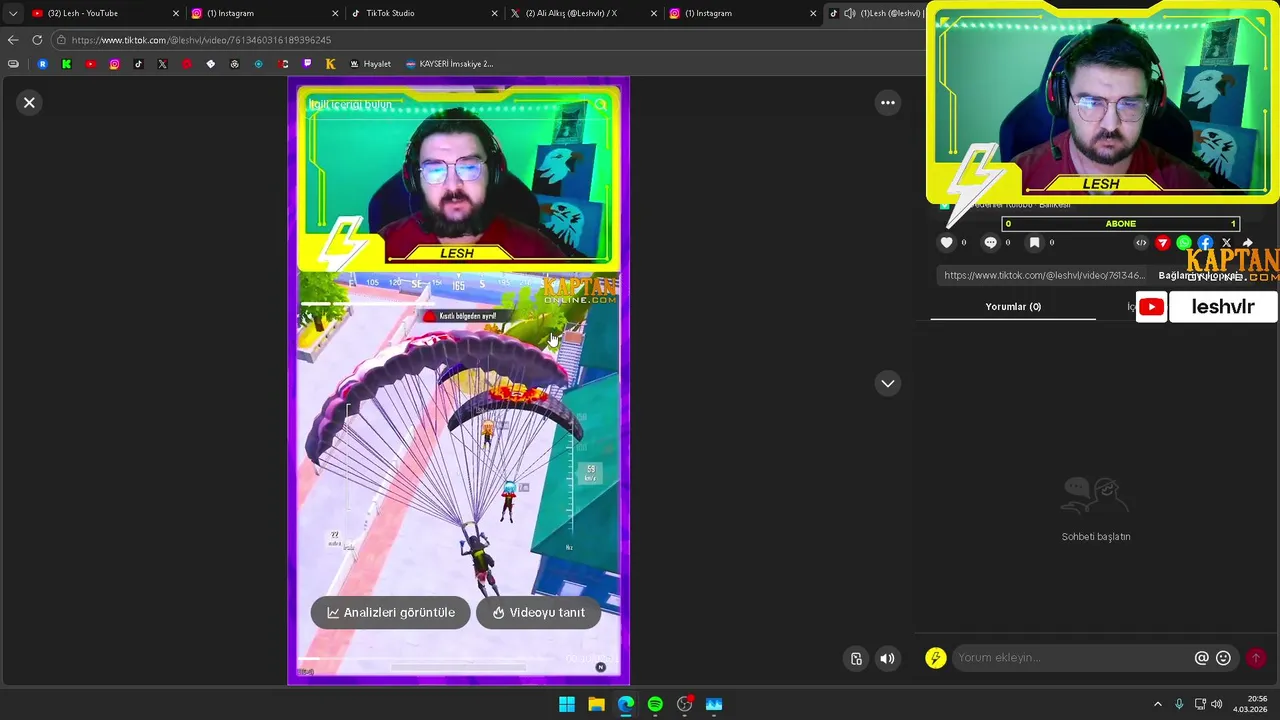Close the TikTok video viewer with X
The height and width of the screenshot is (720, 1280).
(29, 102)
